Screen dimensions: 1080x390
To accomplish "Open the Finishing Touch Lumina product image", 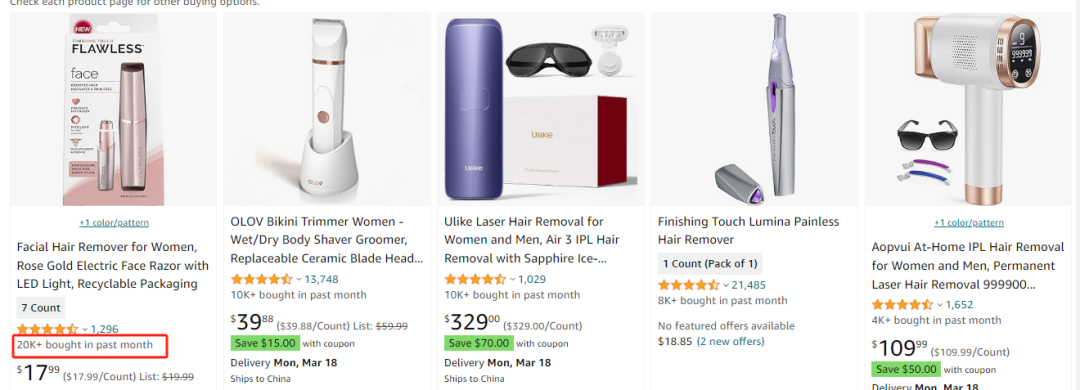I will point(754,107).
